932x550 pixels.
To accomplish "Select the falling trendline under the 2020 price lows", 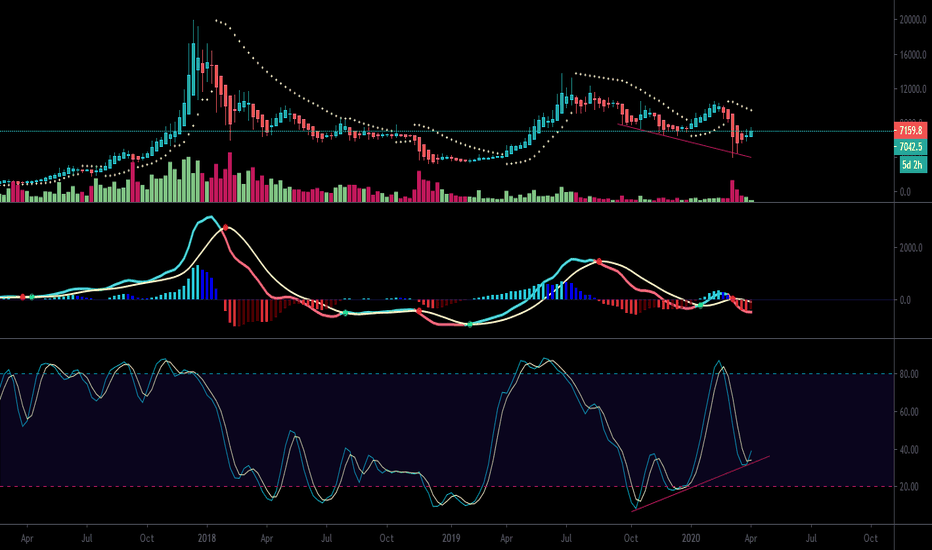I will (685, 141).
